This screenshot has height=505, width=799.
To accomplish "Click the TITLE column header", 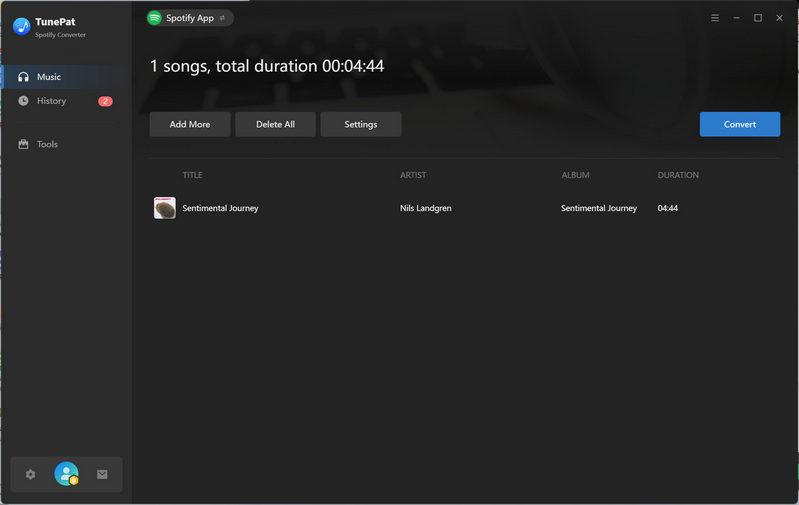I will coord(192,175).
